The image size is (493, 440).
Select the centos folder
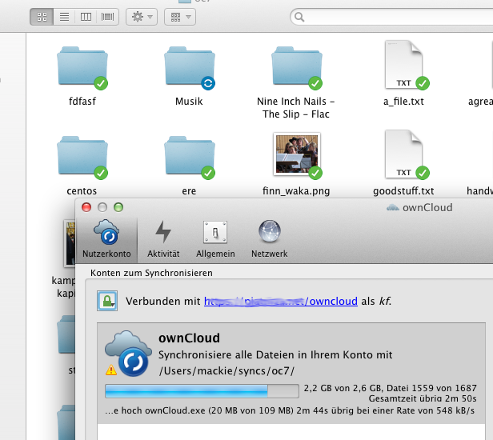click(82, 155)
